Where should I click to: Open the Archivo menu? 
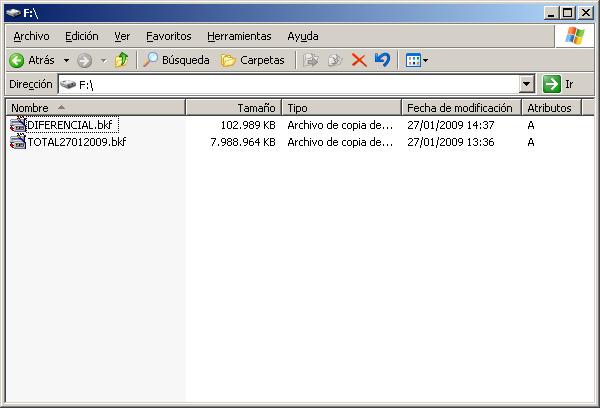coord(31,36)
